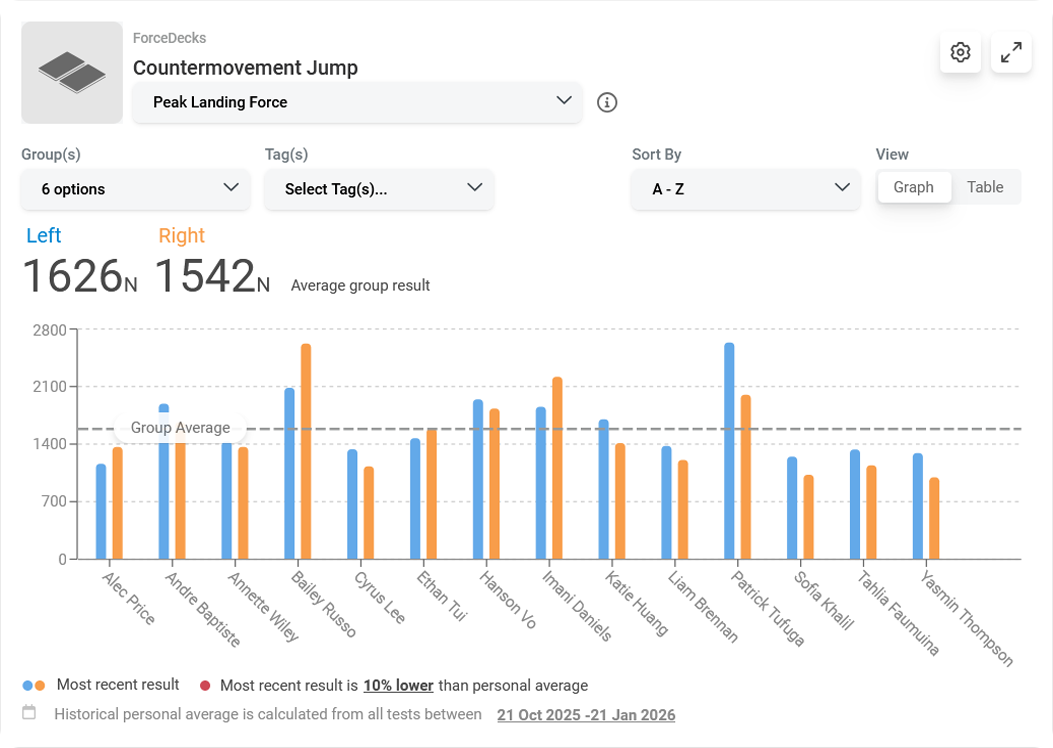Switch to Graph view
This screenshot has height=748, width=1053.
913,187
